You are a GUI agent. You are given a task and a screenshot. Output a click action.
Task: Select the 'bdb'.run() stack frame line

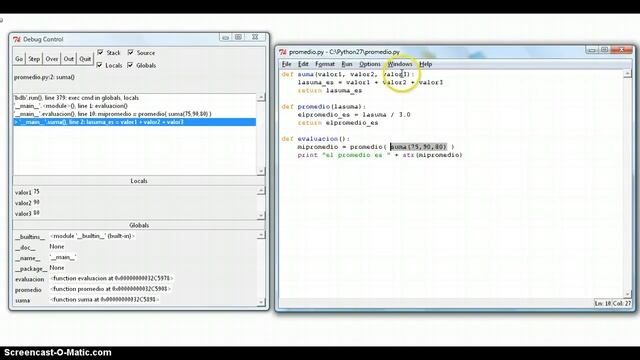pyautogui.click(x=135, y=98)
